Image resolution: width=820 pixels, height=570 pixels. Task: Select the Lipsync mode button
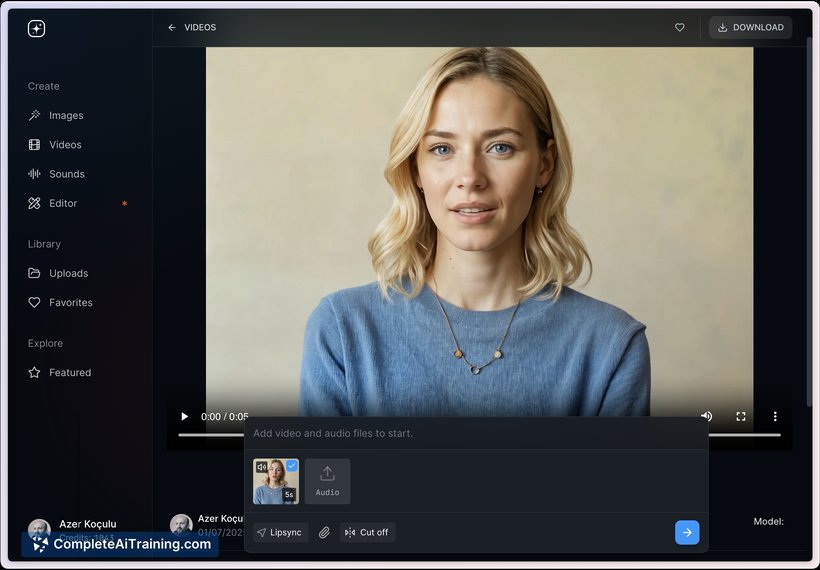[x=280, y=532]
